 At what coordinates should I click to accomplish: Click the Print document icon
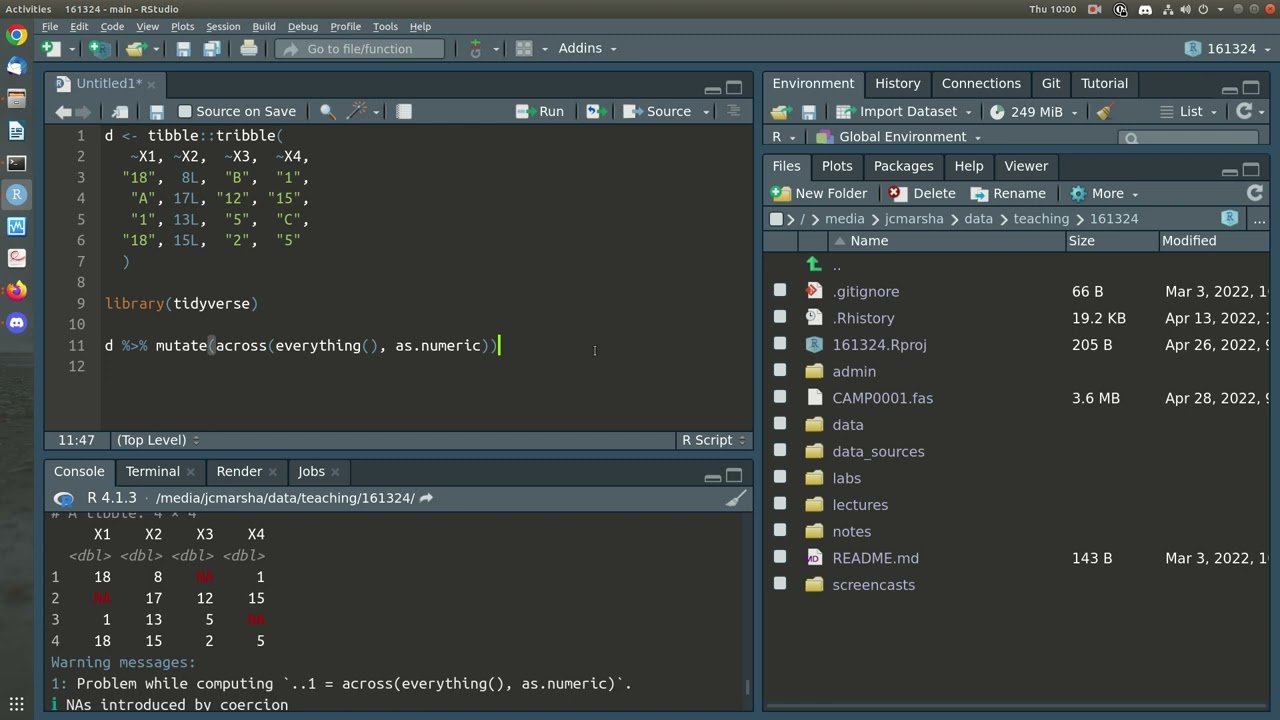(249, 48)
